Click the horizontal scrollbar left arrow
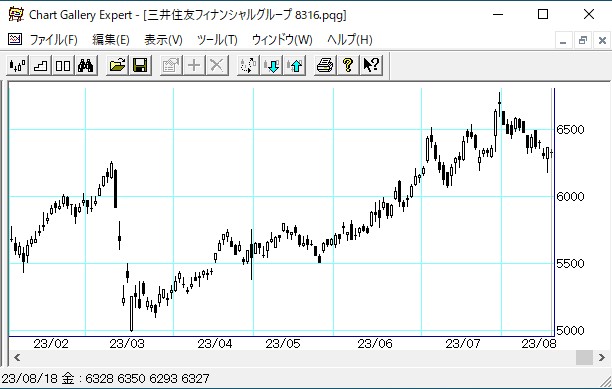Image resolution: width=612 pixels, height=389 pixels. pos(17,357)
